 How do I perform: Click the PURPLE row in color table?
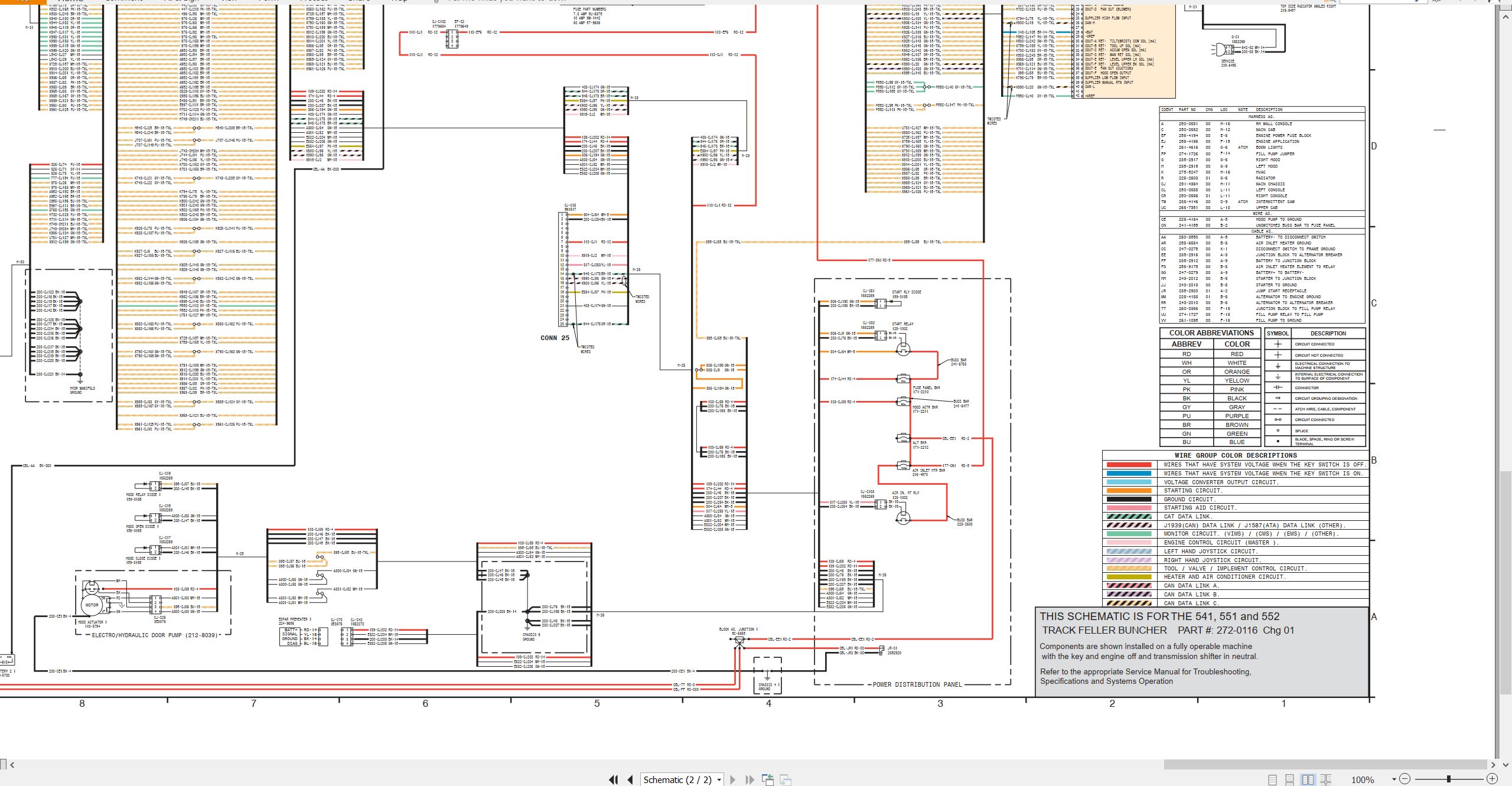click(1210, 416)
